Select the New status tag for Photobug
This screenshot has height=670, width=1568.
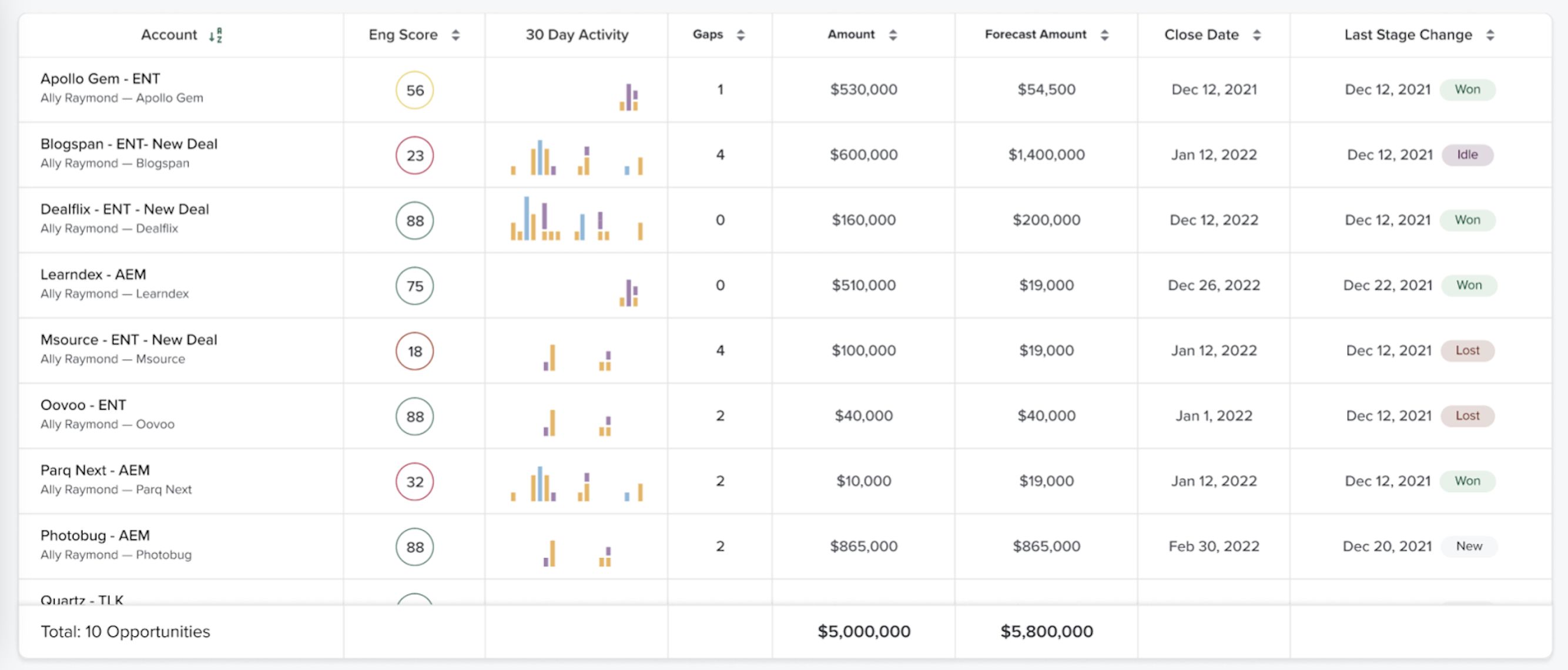point(1469,546)
